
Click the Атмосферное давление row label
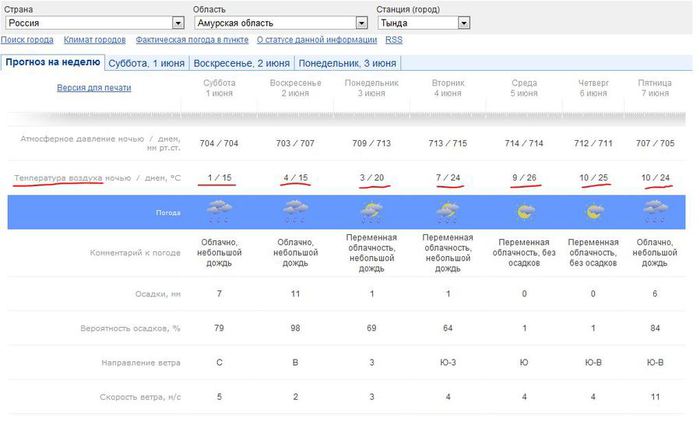click(100, 143)
